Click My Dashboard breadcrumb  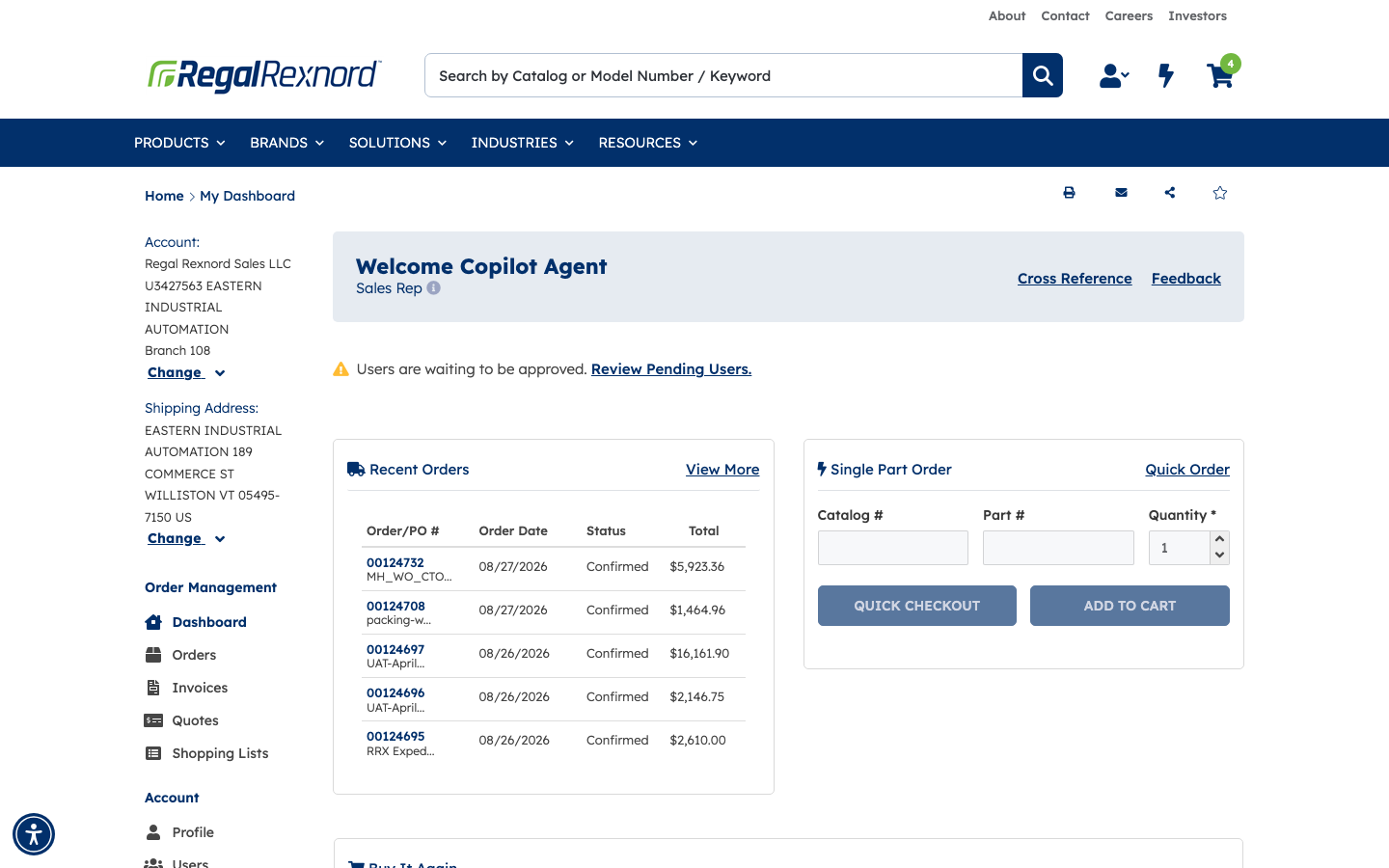click(247, 196)
